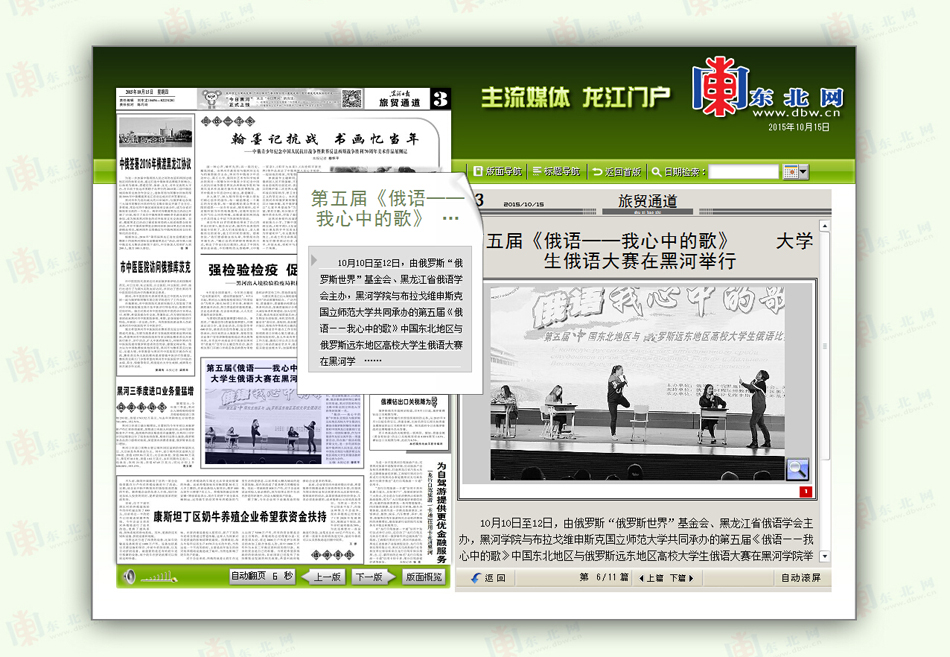Click 返回首版 to return to front page
The width and height of the screenshot is (950, 657).
[617, 172]
